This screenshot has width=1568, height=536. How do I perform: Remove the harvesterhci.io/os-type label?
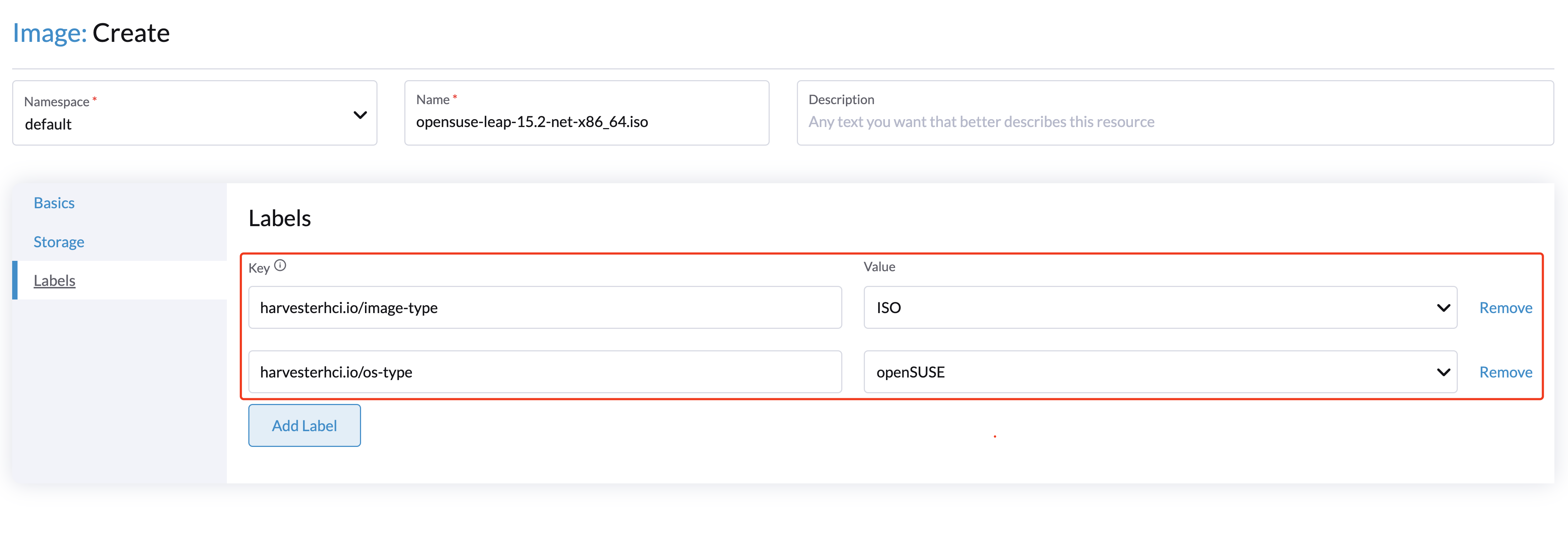point(1505,372)
